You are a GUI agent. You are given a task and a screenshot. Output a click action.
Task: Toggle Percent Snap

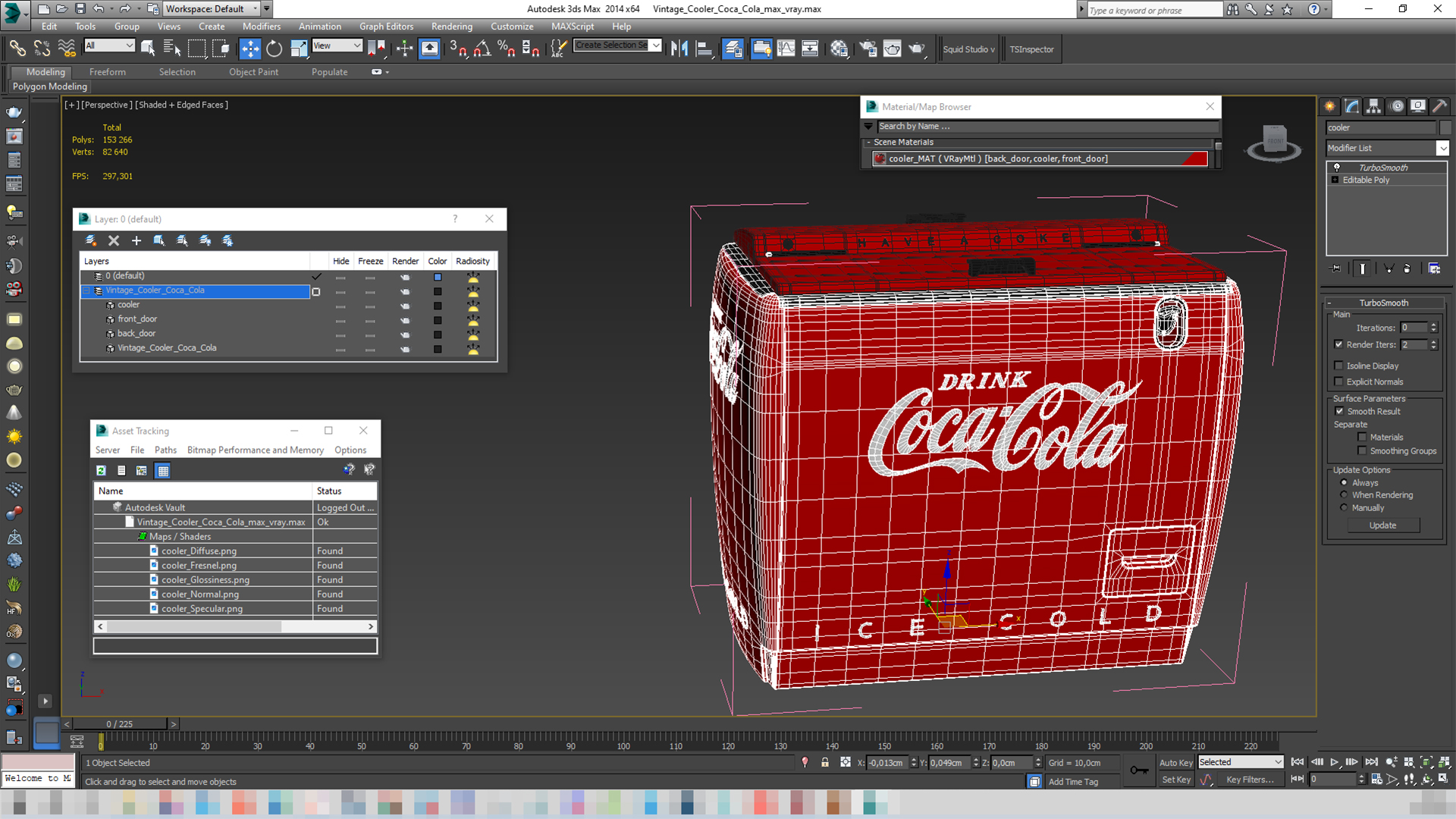click(506, 49)
